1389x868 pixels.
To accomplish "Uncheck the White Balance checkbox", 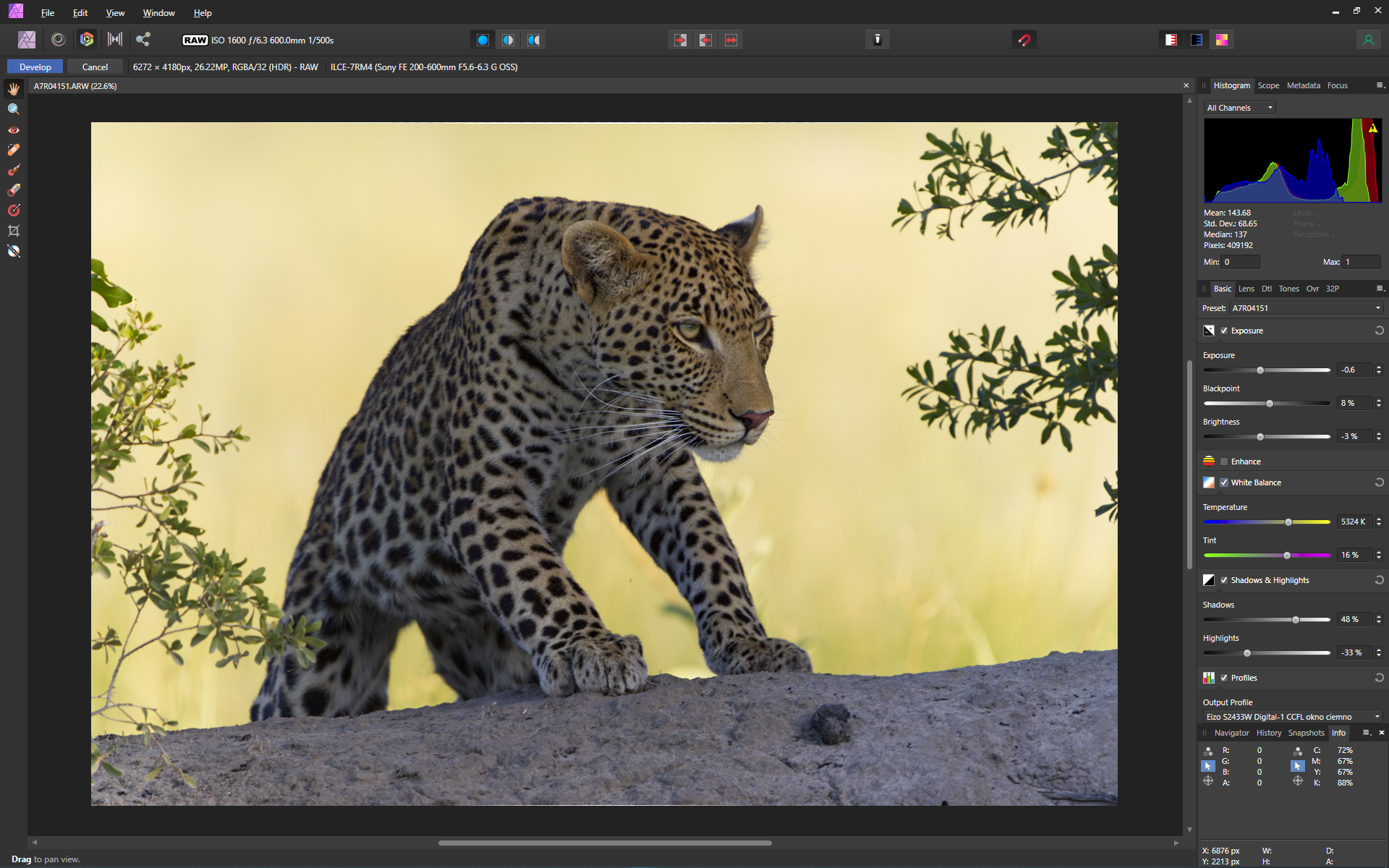I will click(x=1224, y=482).
